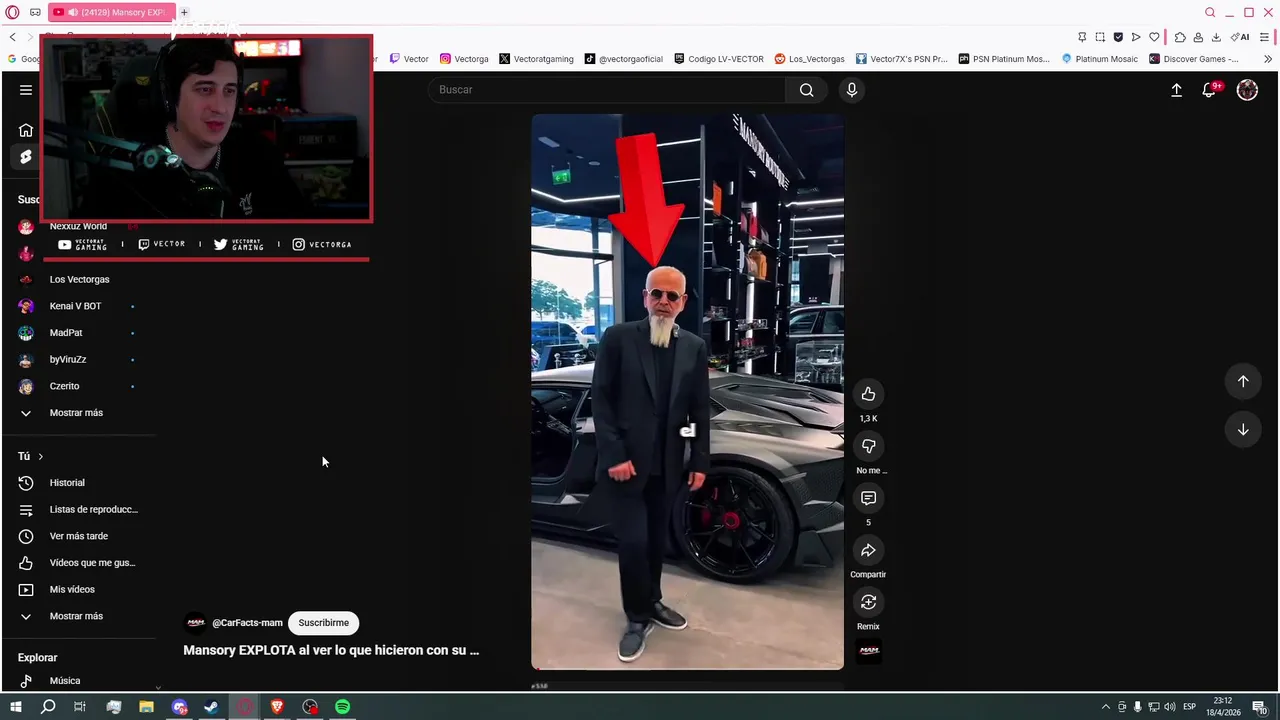Image resolution: width=1280 pixels, height=720 pixels.
Task: Take a snapshot with Opera's capture tool
Action: click(1100, 37)
